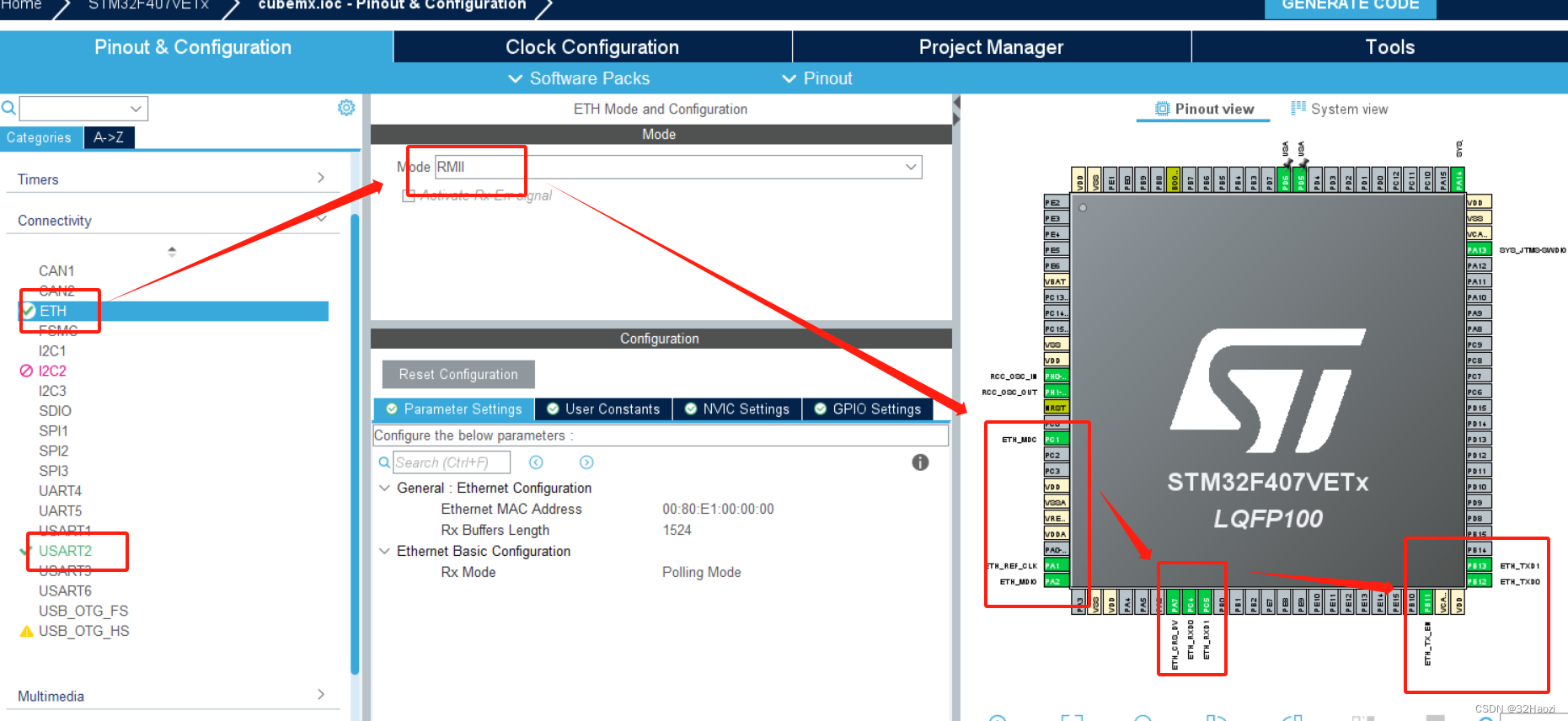Screen dimensions: 1568x721
Task: Select pin PD6 on chip top edge
Action: click(1285, 179)
